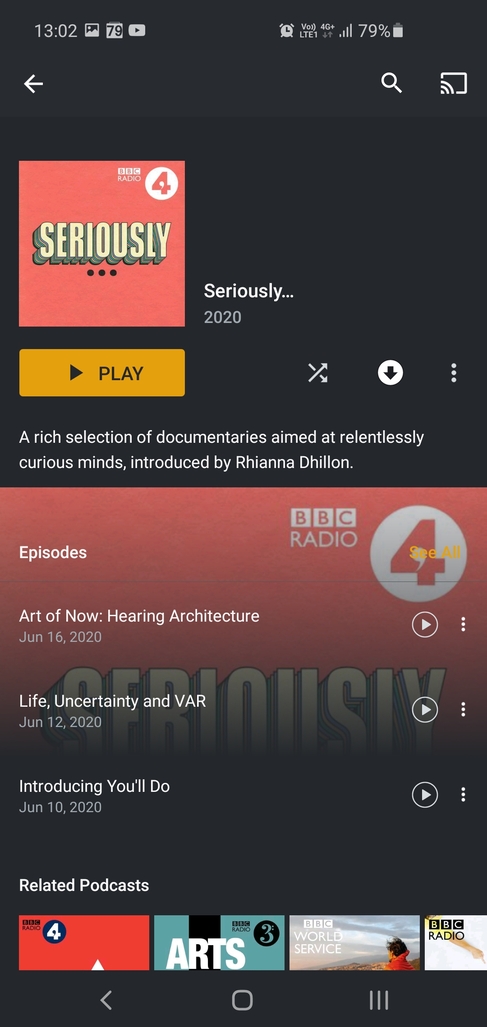Tap the Seriously podcast cover artwork
The image size is (487, 1027).
(x=102, y=244)
